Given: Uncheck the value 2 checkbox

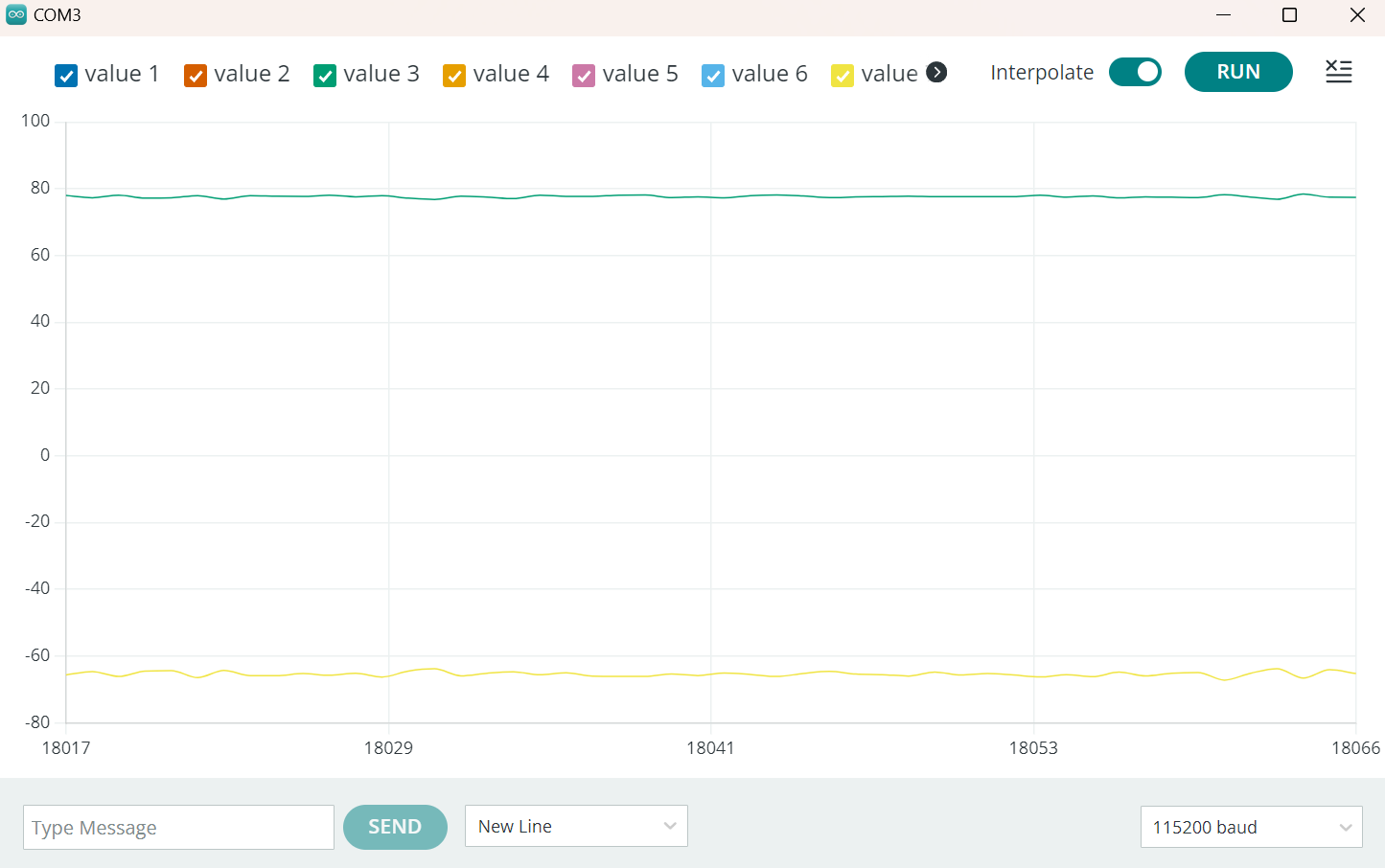Looking at the screenshot, I should coord(196,76).
